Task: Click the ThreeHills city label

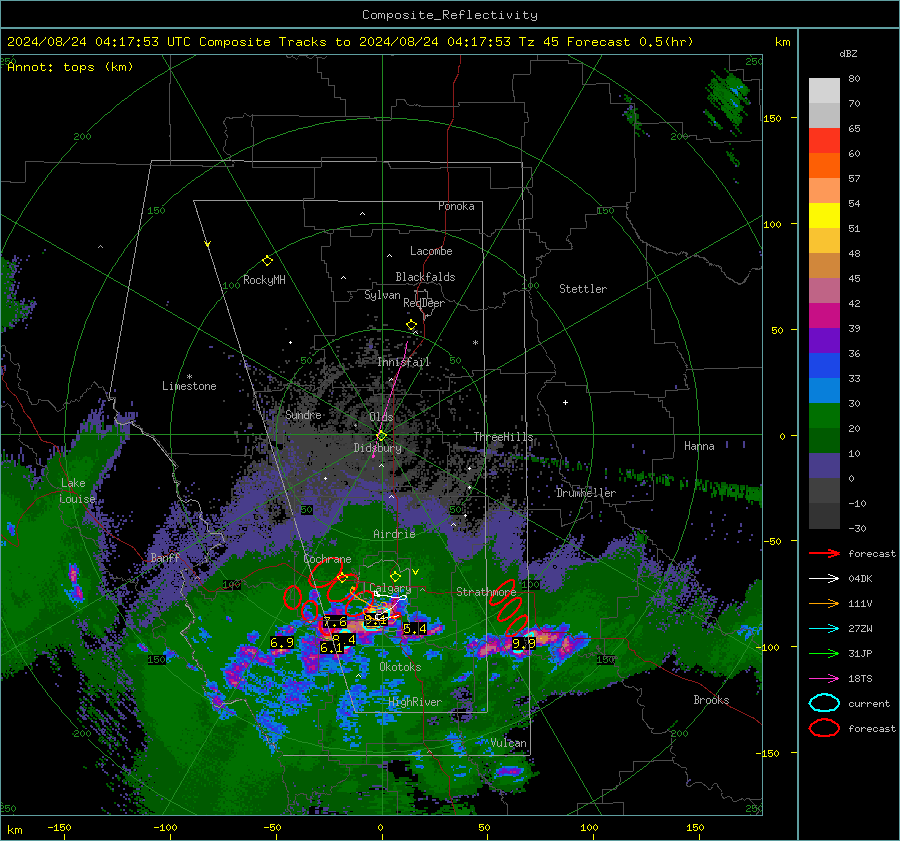Action: (x=503, y=437)
